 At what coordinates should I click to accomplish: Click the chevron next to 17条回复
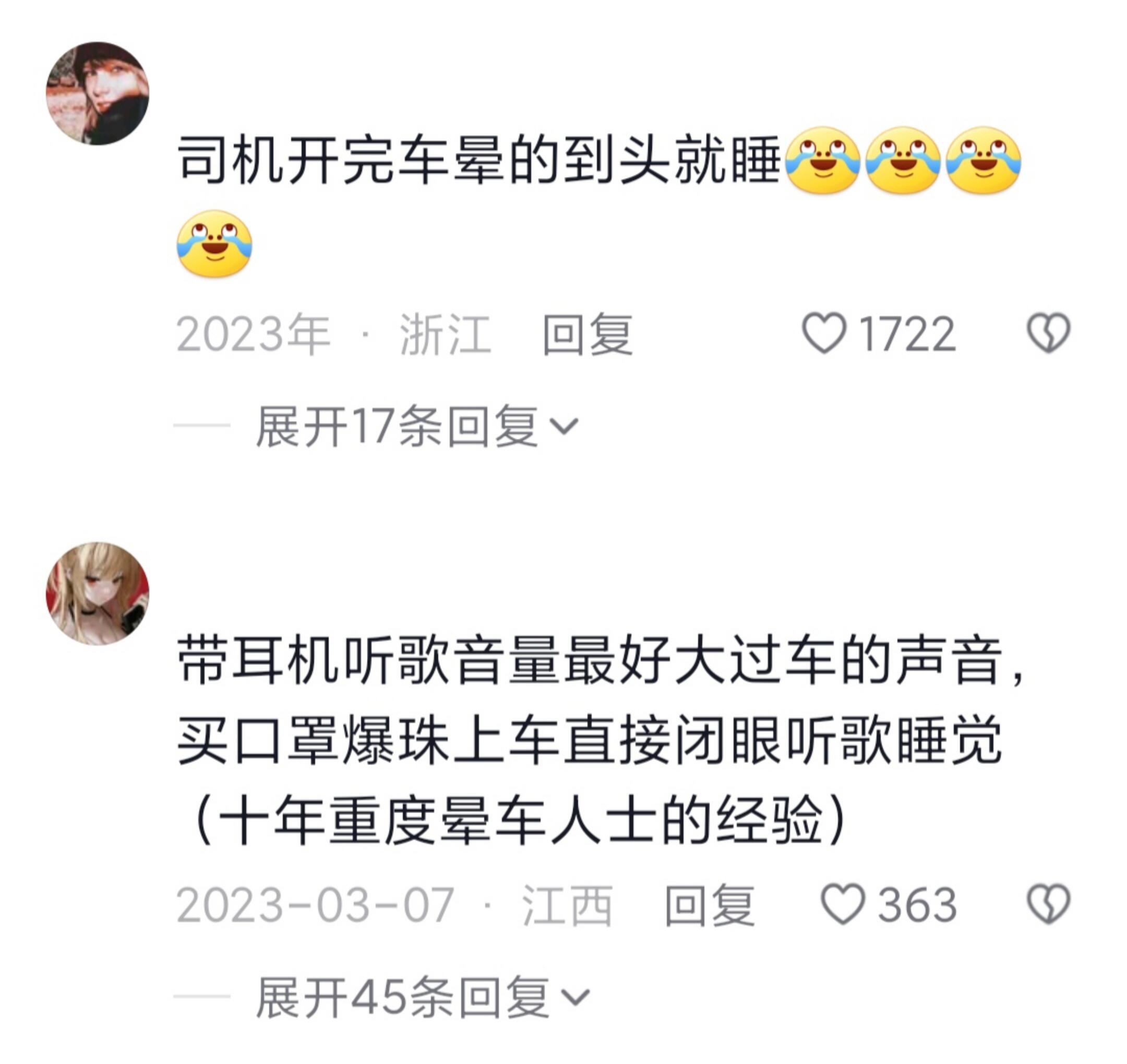(x=565, y=427)
